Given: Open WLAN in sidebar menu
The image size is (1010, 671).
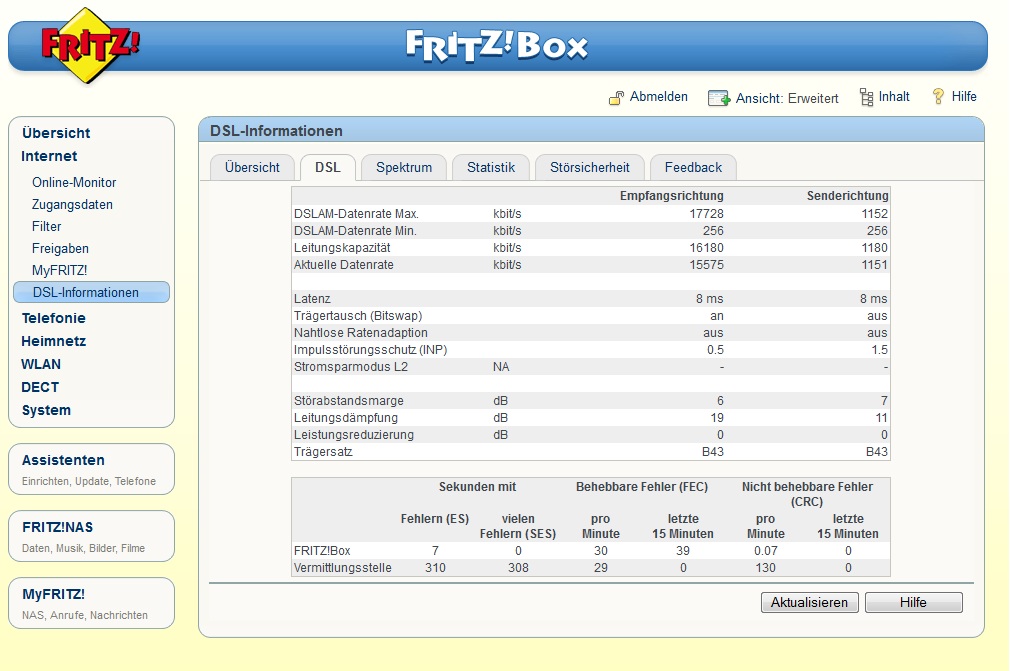Looking at the screenshot, I should (x=41, y=364).
